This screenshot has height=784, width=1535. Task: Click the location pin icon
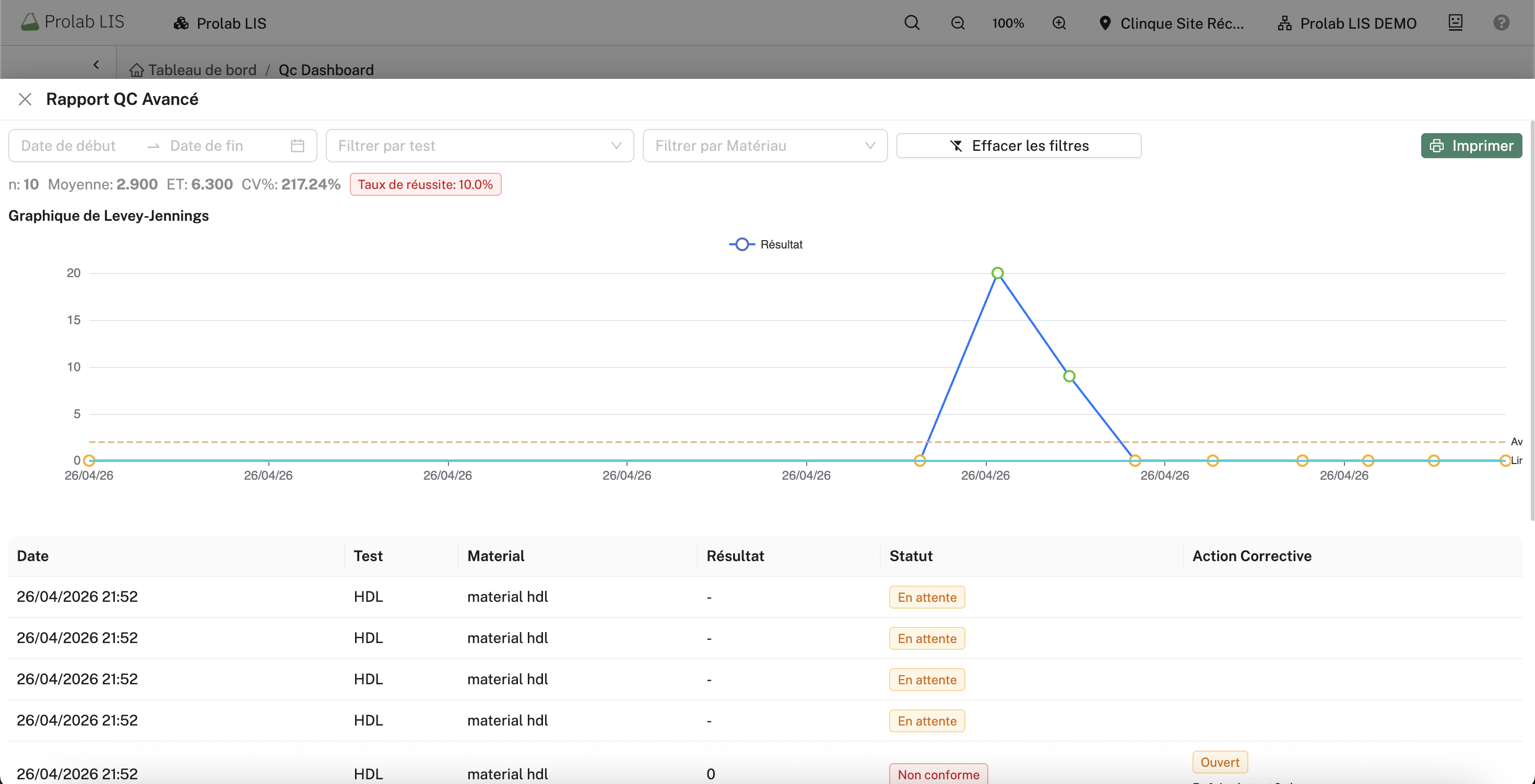tap(1105, 23)
